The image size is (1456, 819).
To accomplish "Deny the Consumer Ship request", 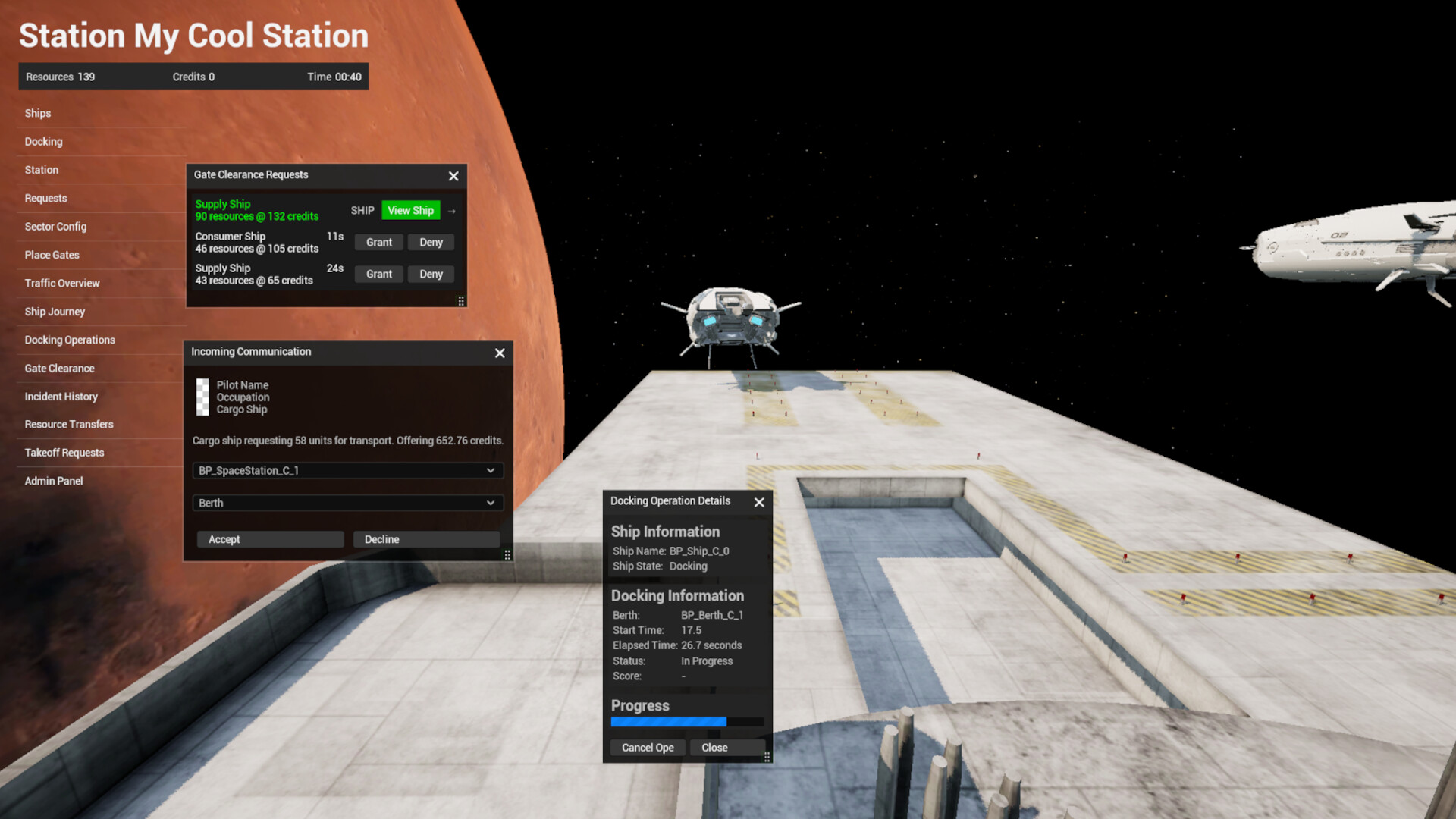I will [431, 243].
